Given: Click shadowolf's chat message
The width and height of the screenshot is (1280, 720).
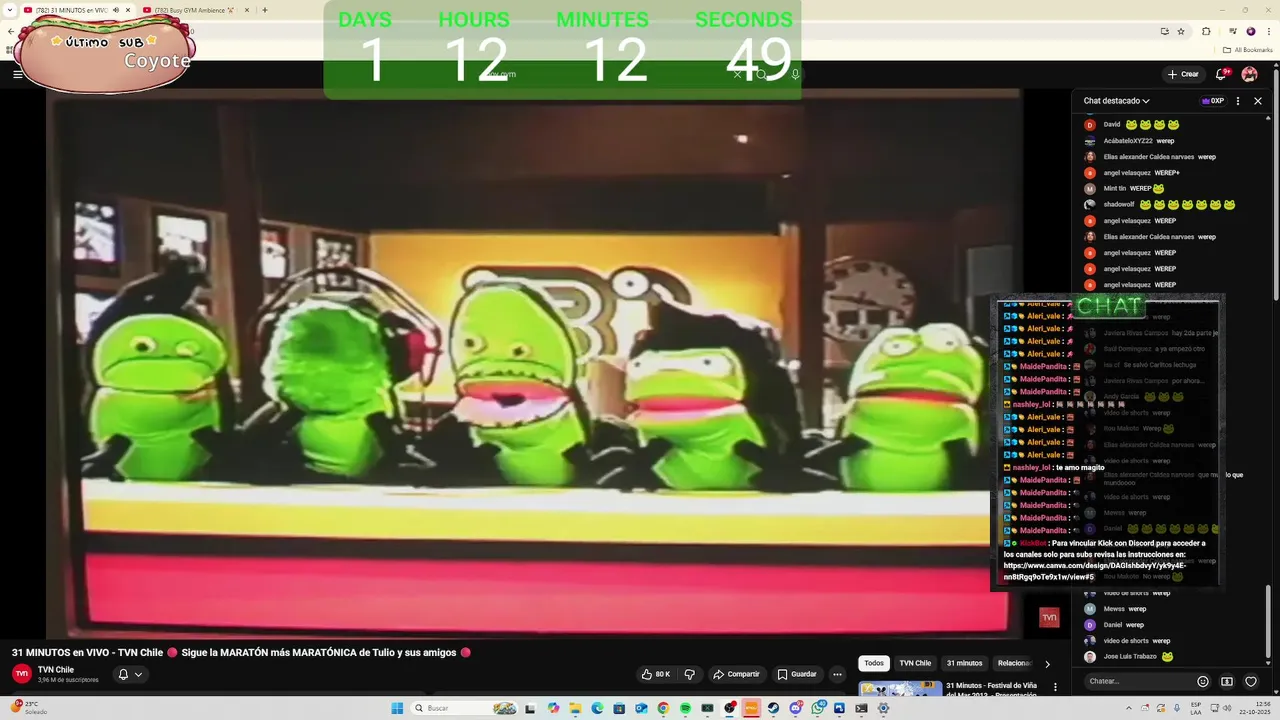Looking at the screenshot, I should point(1161,204).
